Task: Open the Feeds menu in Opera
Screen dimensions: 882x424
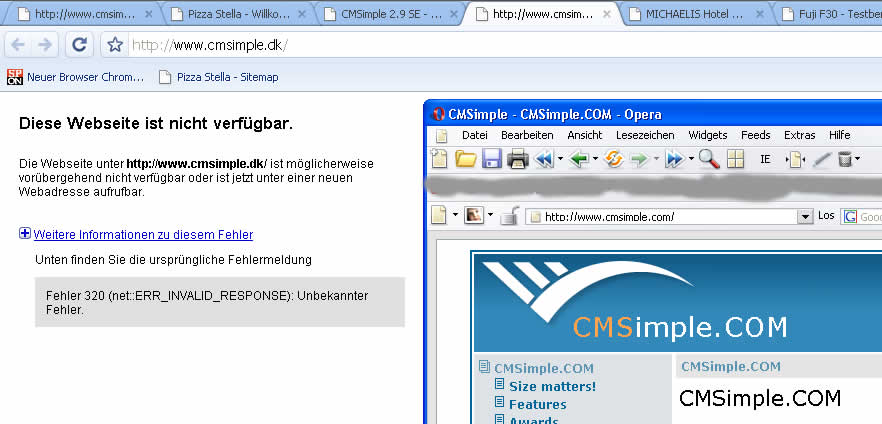Action: 755,135
